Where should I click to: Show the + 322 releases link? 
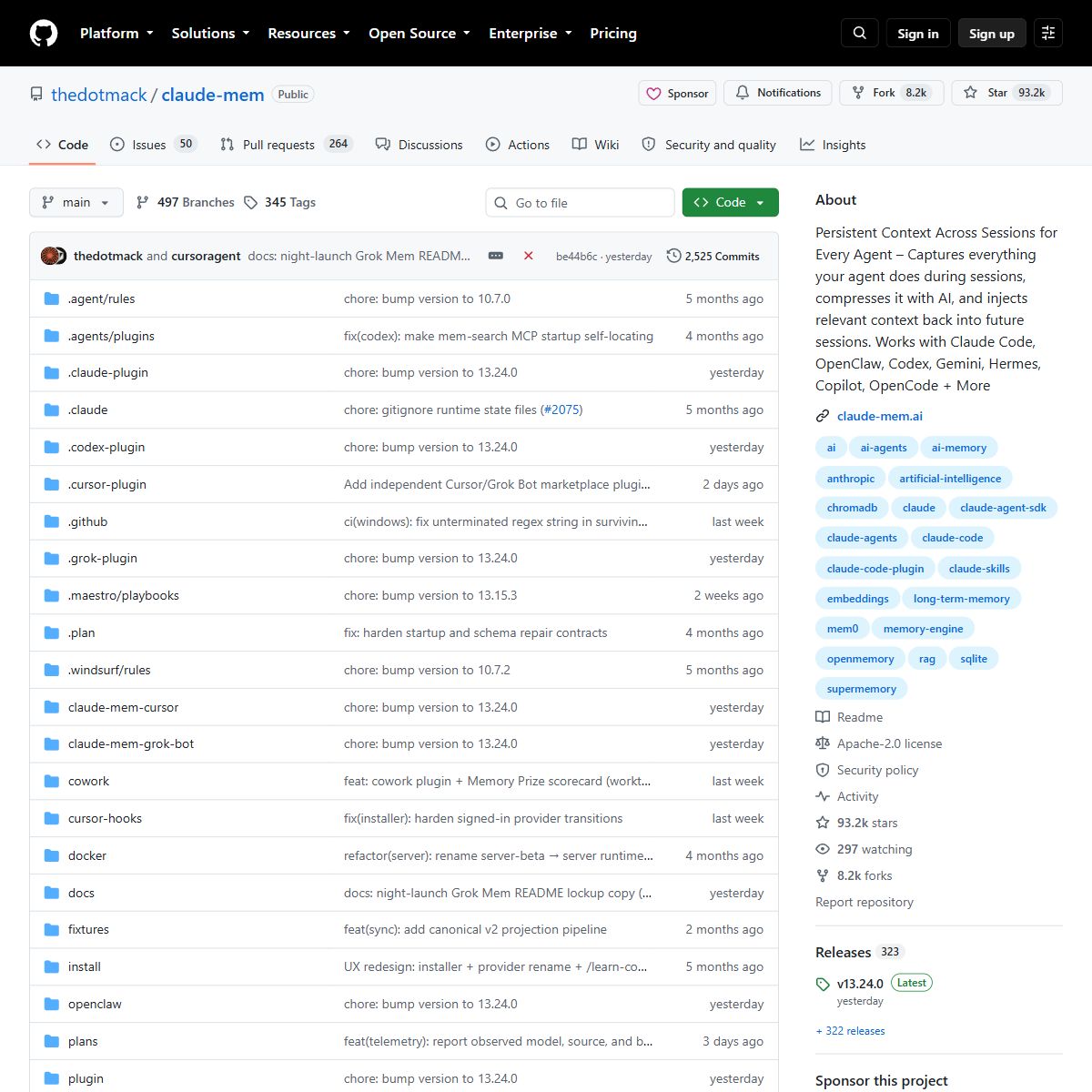click(850, 1031)
